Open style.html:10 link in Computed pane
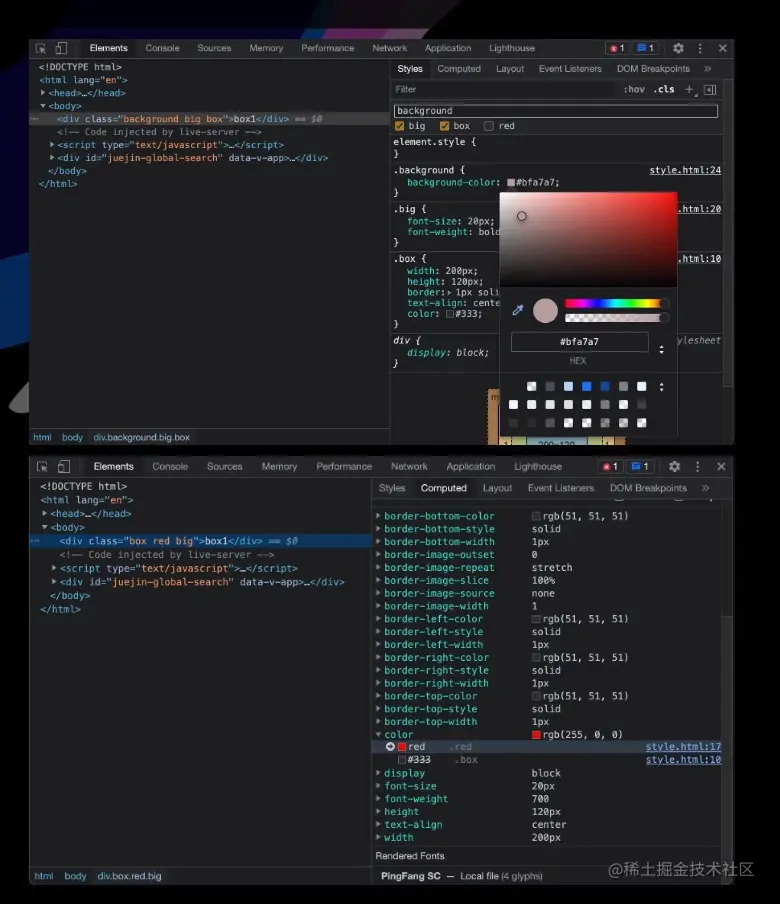Screen dimensions: 780x904 [683, 760]
